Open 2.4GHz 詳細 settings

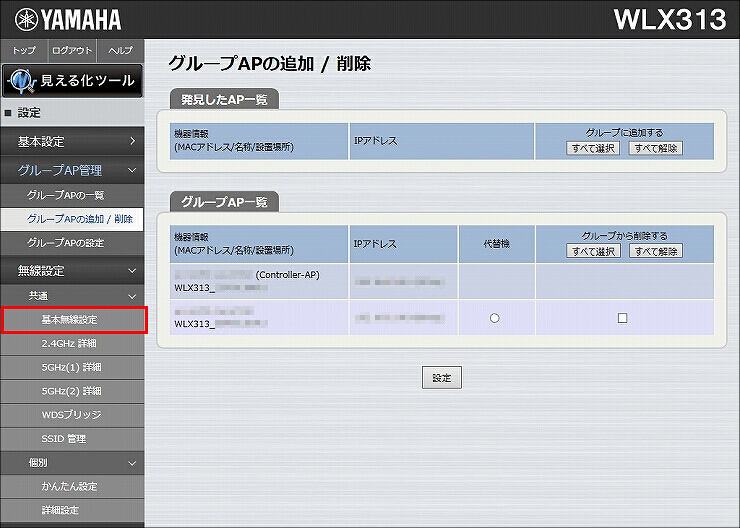72,344
